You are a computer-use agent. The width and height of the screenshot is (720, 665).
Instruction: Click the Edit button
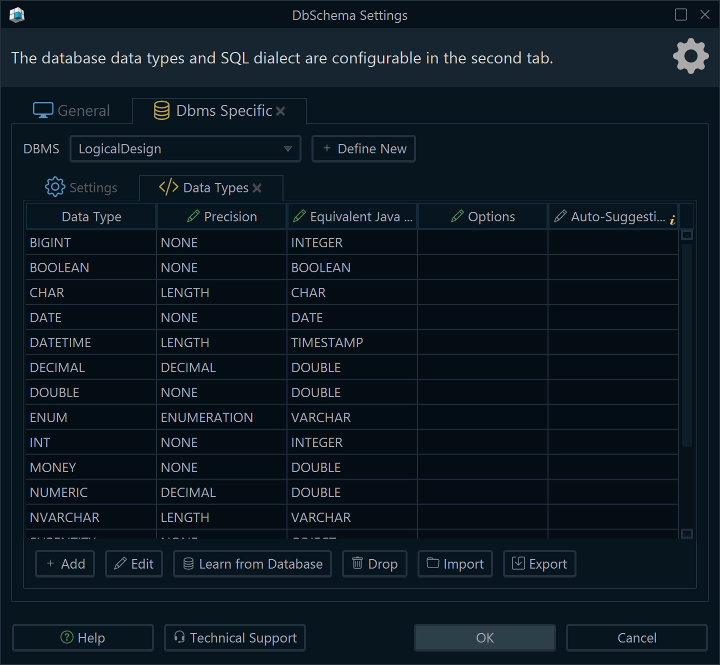pyautogui.click(x=134, y=564)
